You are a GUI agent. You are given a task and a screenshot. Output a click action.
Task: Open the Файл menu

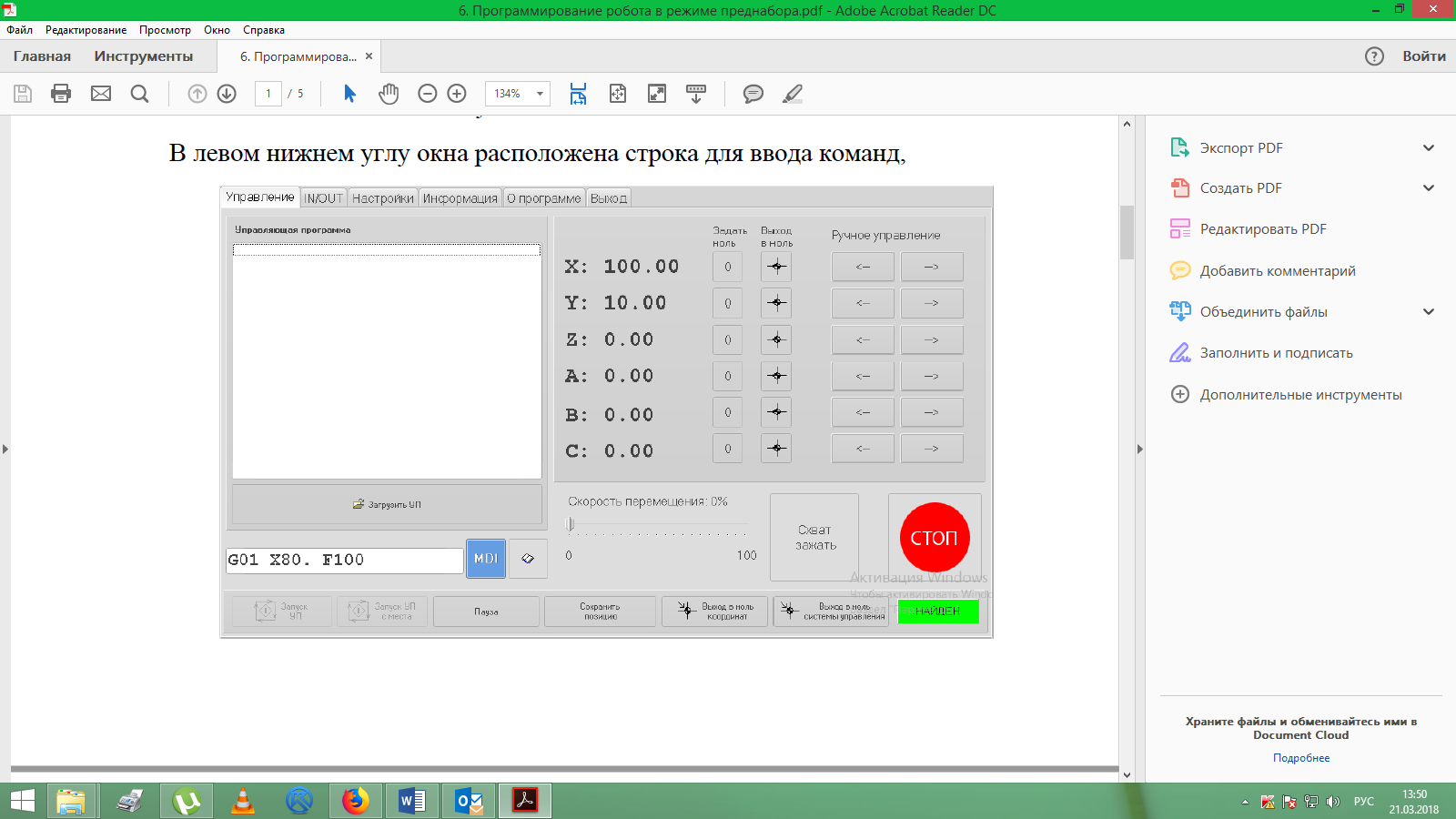[x=19, y=30]
